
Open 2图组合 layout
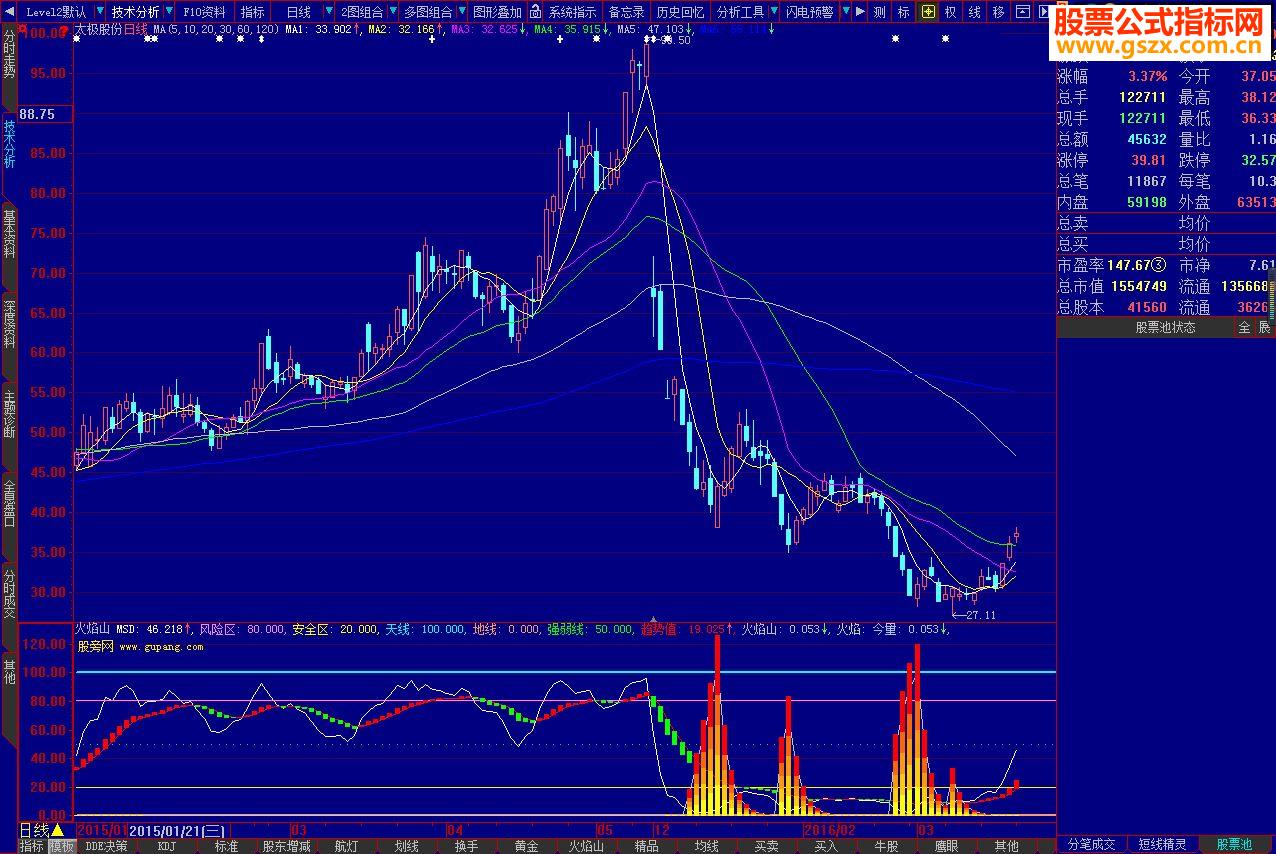pos(362,12)
